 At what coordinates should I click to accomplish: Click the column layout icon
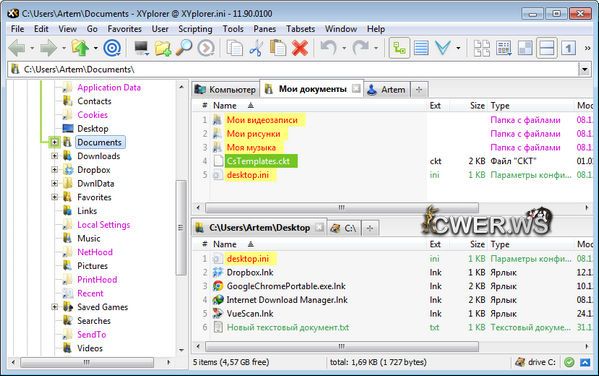(504, 48)
